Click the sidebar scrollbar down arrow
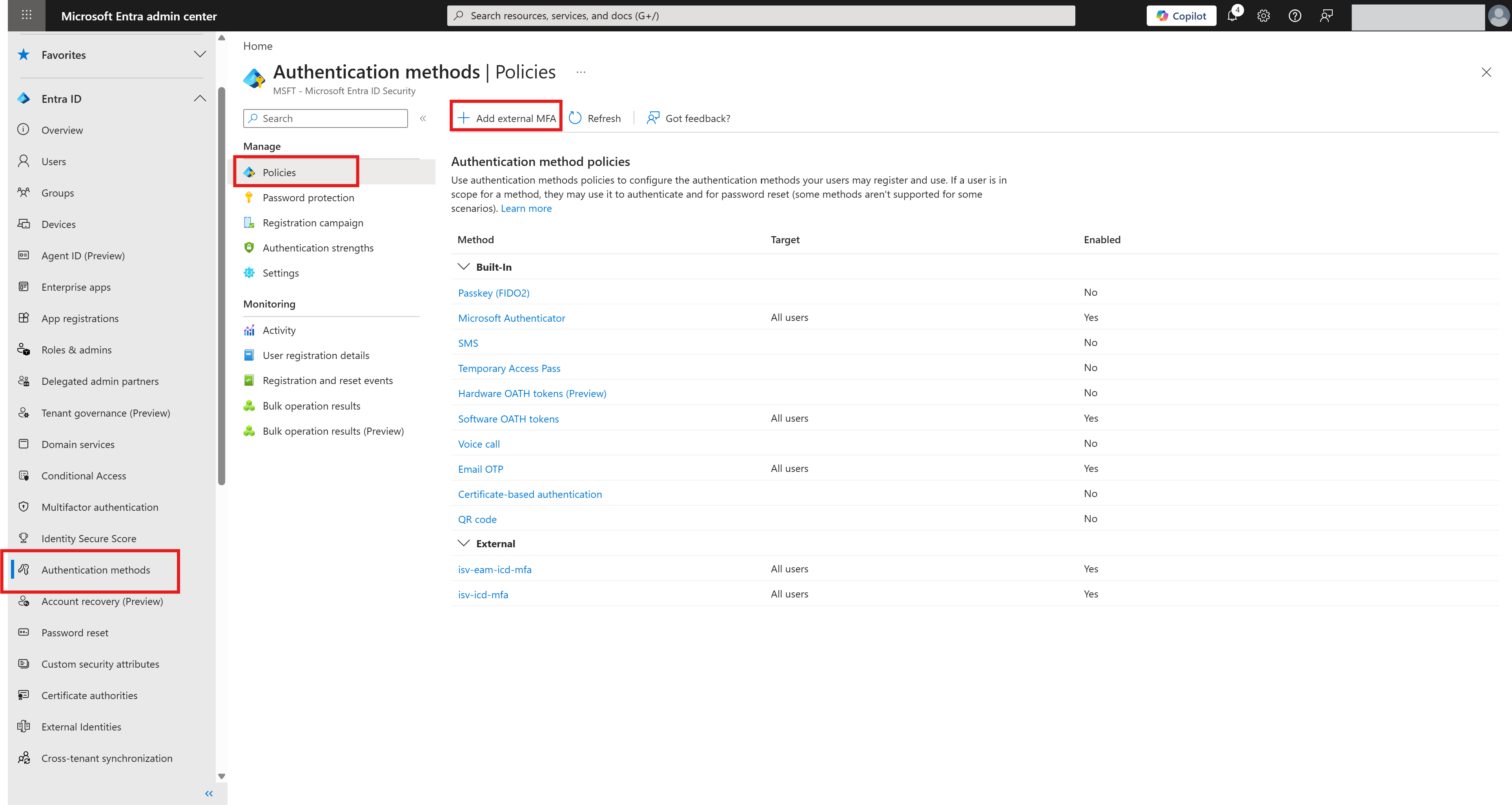This screenshot has height=805, width=1512. (x=221, y=776)
